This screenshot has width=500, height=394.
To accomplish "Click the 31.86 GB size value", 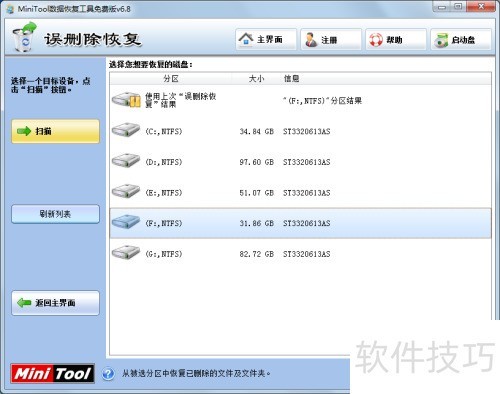I will click(256, 223).
